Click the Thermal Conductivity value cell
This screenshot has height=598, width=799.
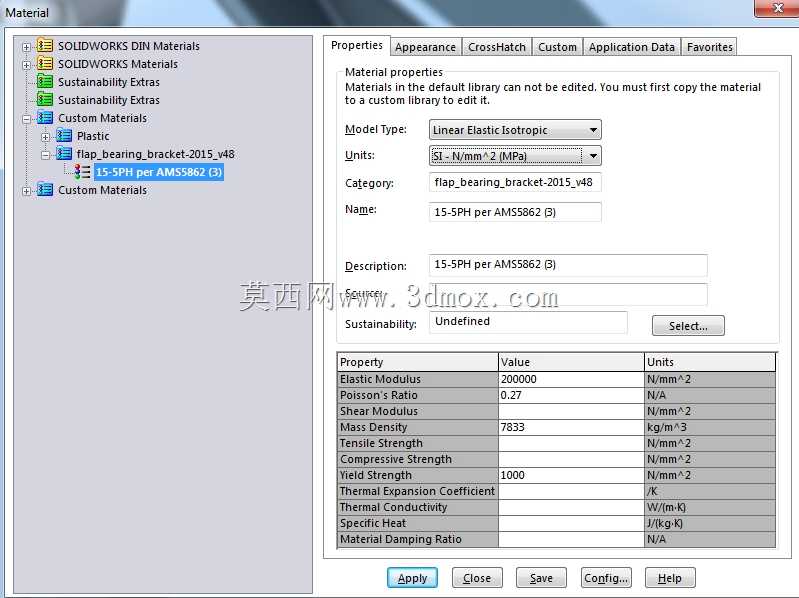point(571,507)
